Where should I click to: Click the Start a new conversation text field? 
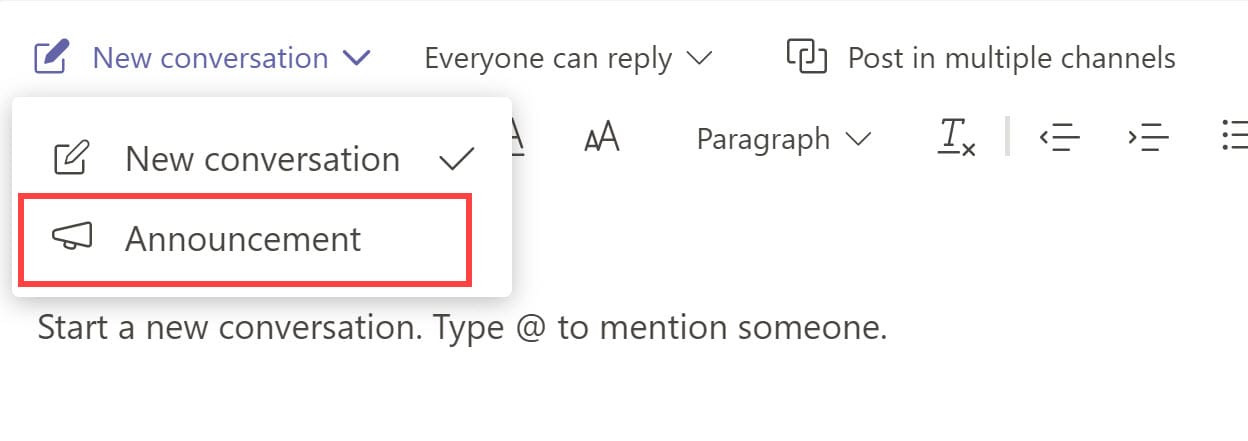(x=462, y=327)
